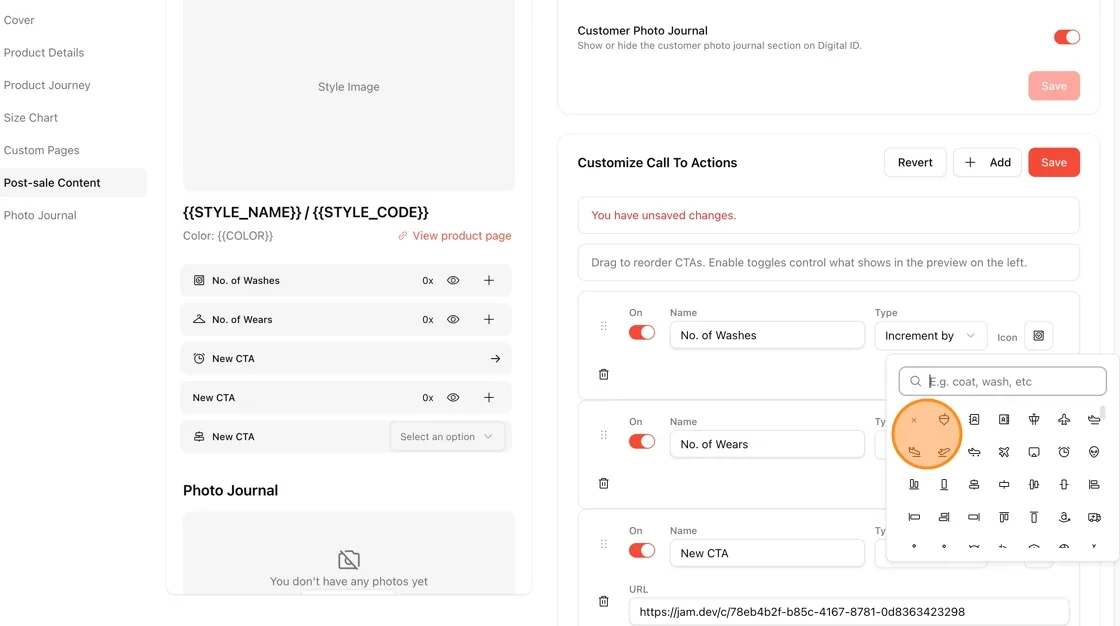Open the icon selector button next to Icon label

1039,336
